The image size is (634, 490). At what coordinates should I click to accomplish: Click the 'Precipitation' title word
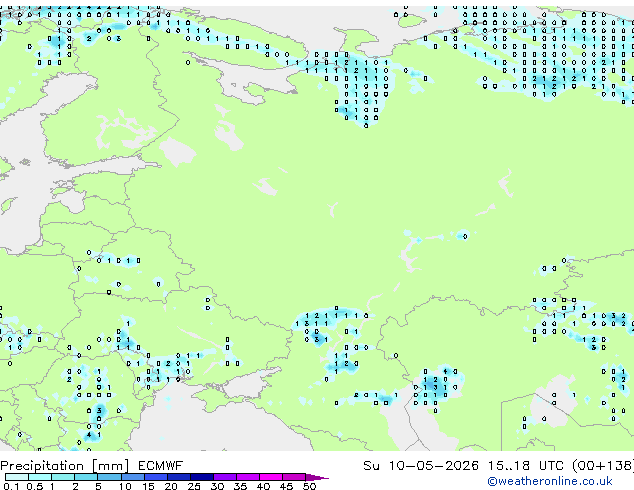coord(42,466)
